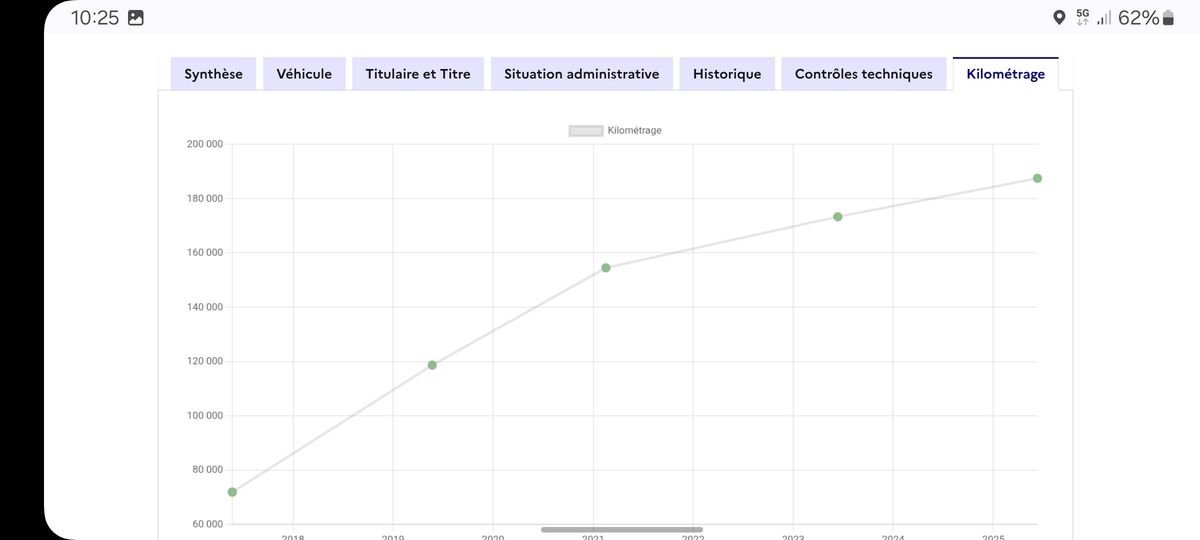
Task: Open the Contrôles techniques tab
Action: coord(864,74)
